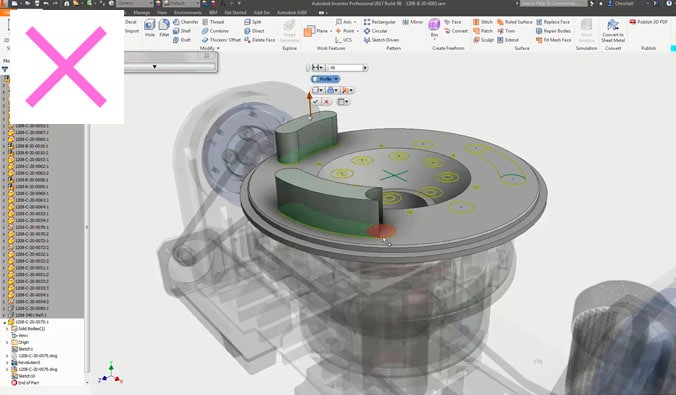Click Publish 3D PDF button

pos(648,22)
